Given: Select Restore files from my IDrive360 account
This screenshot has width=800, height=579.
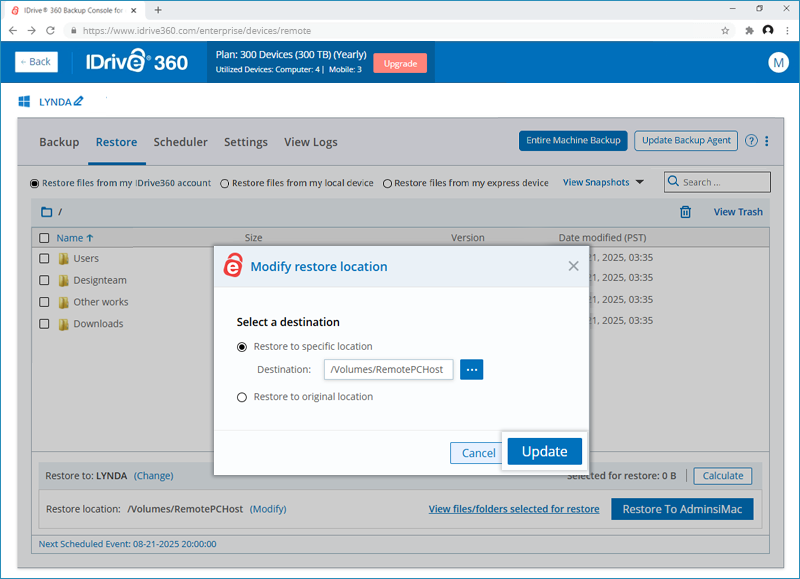Looking at the screenshot, I should coord(34,183).
